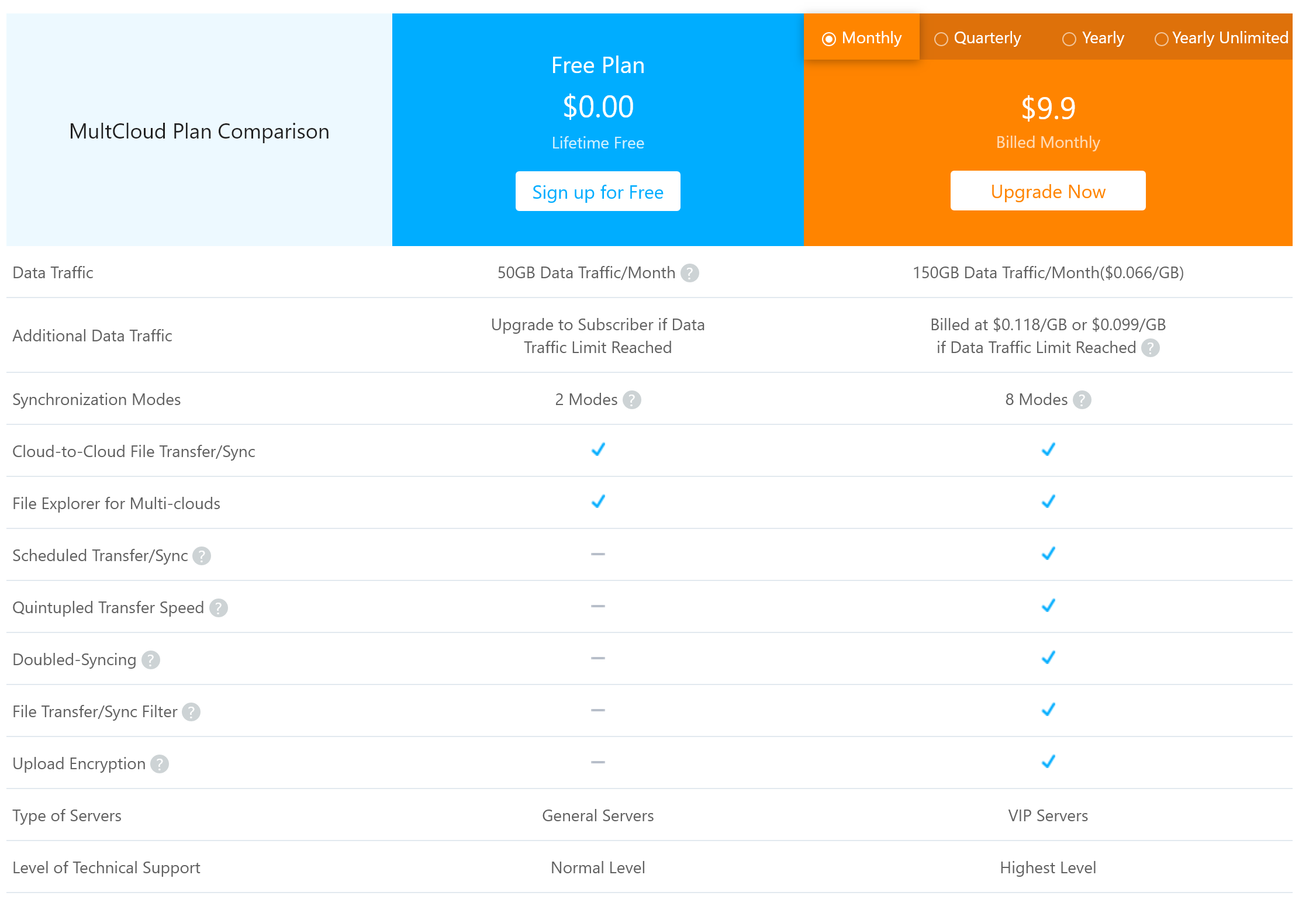Click help icon beside Data Traffic Limit Reached
This screenshot has width=1316, height=913.
click(1150, 348)
